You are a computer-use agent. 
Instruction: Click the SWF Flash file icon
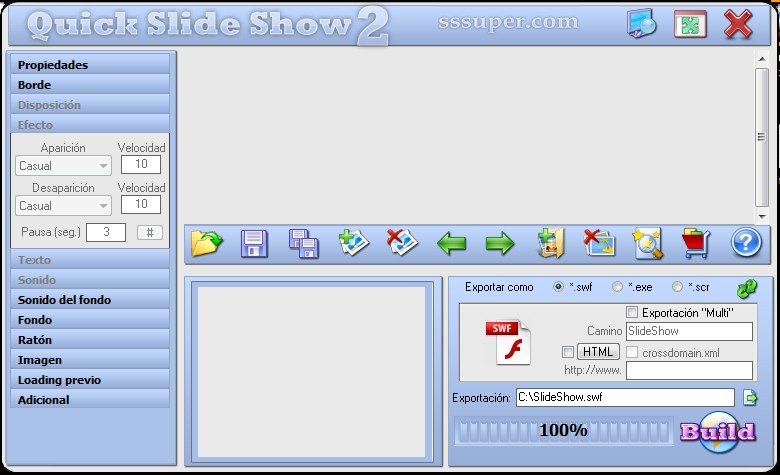coord(508,342)
